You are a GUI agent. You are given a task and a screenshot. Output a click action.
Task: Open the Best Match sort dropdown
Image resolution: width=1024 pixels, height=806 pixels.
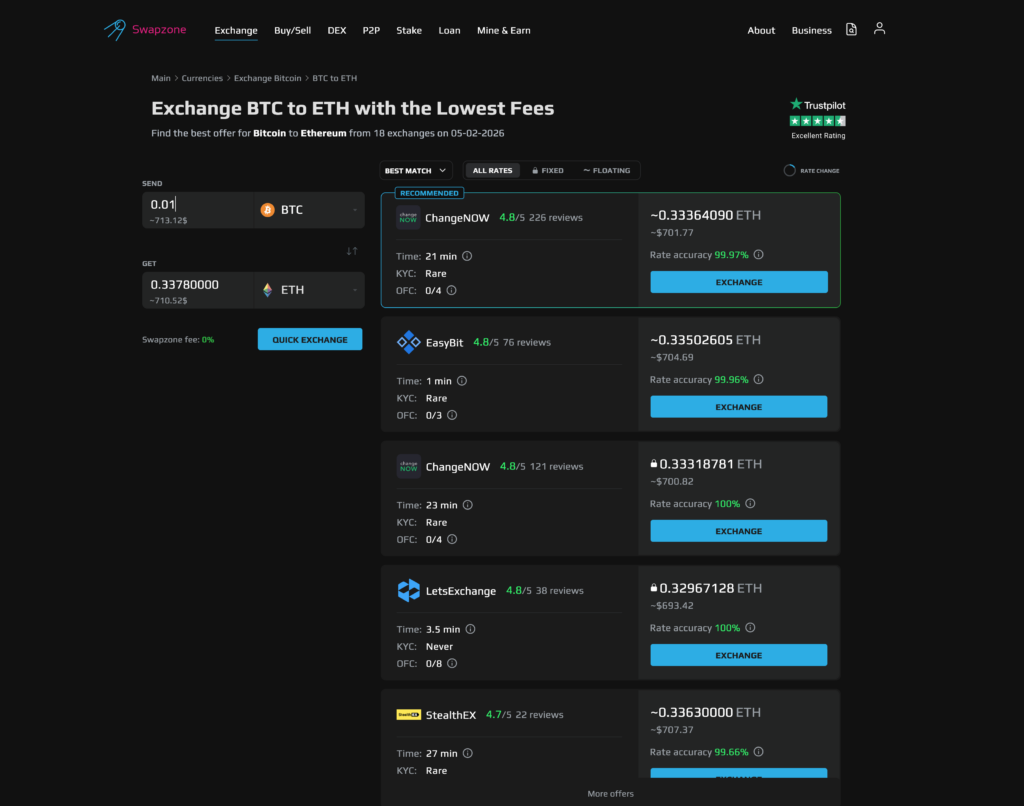pos(416,171)
